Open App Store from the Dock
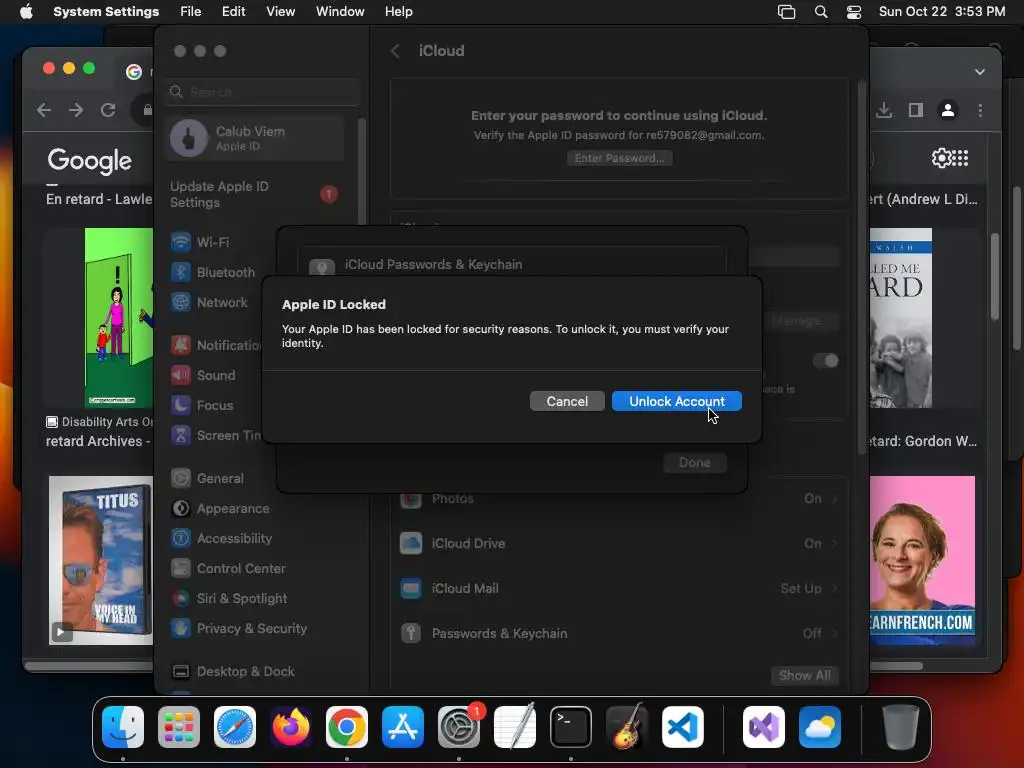1024x768 pixels. click(403, 727)
